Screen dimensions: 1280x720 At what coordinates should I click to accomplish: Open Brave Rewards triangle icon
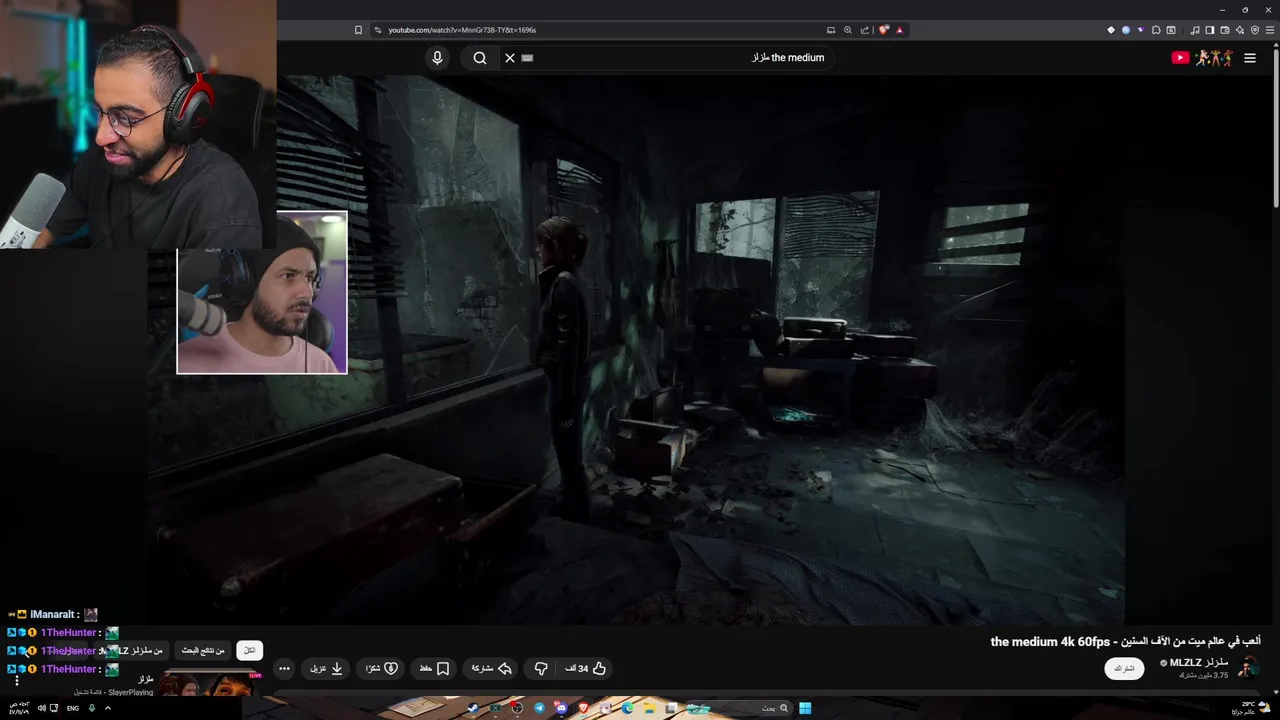pyautogui.click(x=900, y=30)
